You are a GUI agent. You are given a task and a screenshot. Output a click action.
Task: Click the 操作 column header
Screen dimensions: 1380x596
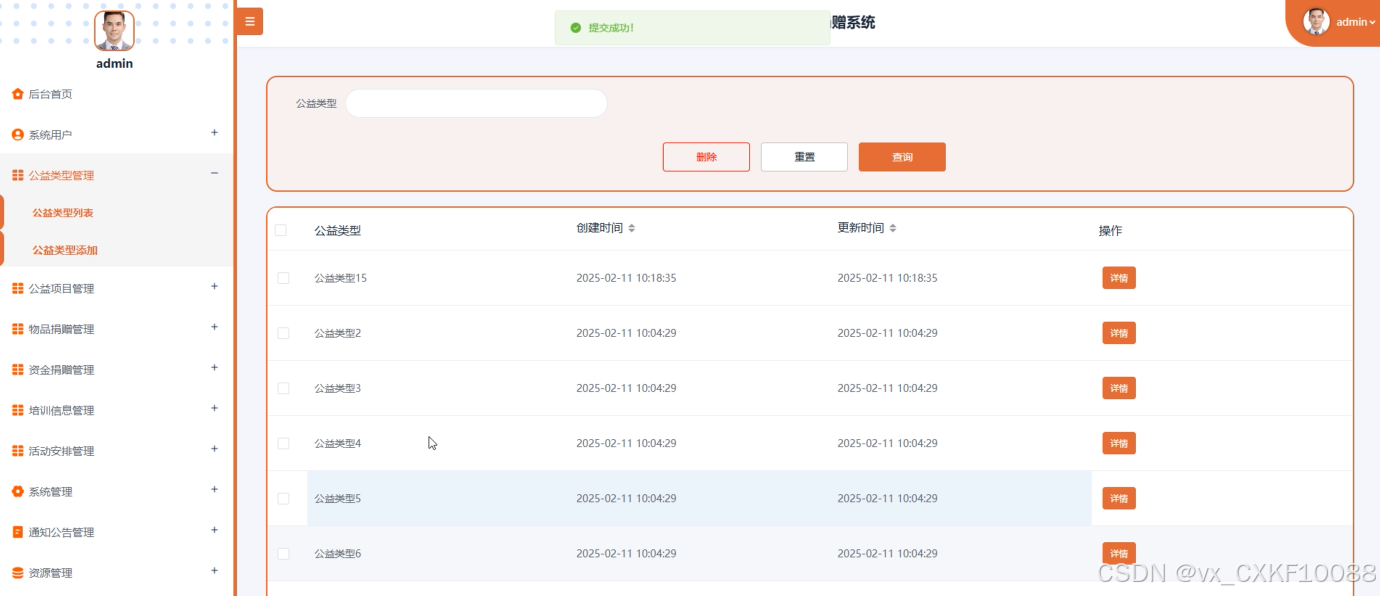[x=1110, y=230]
